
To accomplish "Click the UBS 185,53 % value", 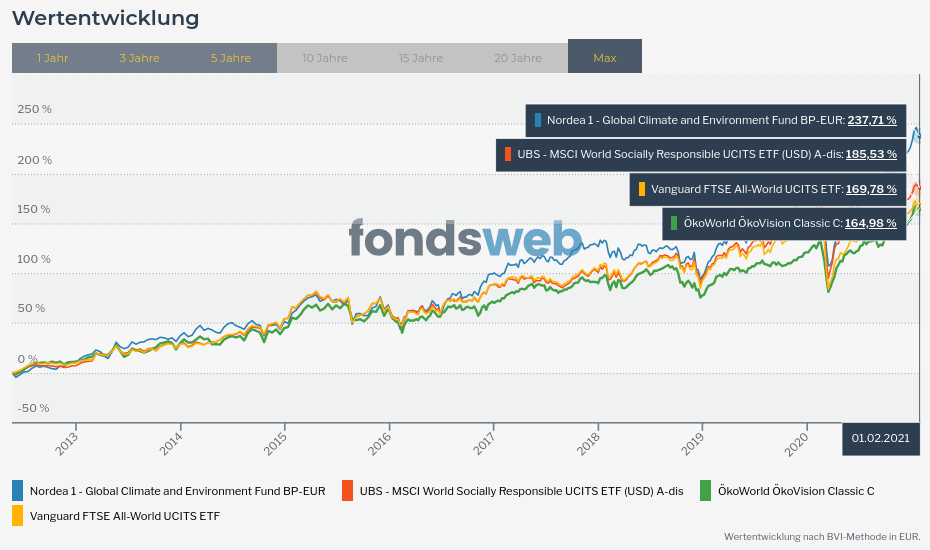I will (871, 155).
